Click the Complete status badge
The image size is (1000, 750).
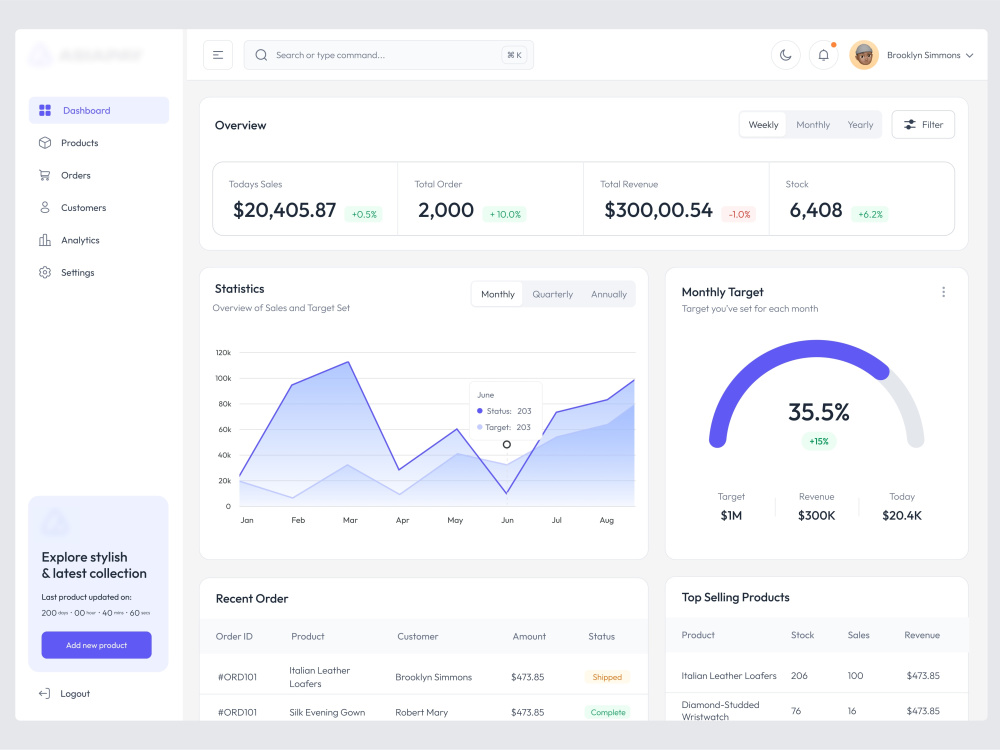pyautogui.click(x=608, y=712)
